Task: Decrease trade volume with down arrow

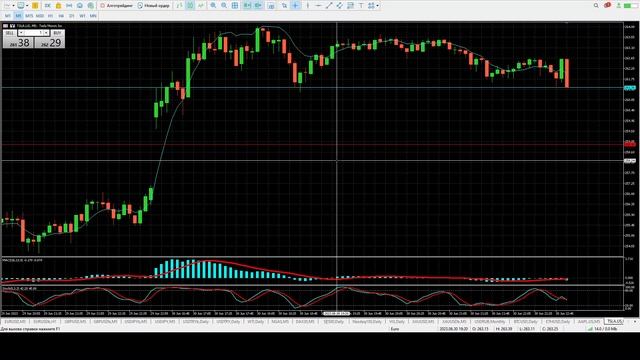Action: tap(21, 33)
